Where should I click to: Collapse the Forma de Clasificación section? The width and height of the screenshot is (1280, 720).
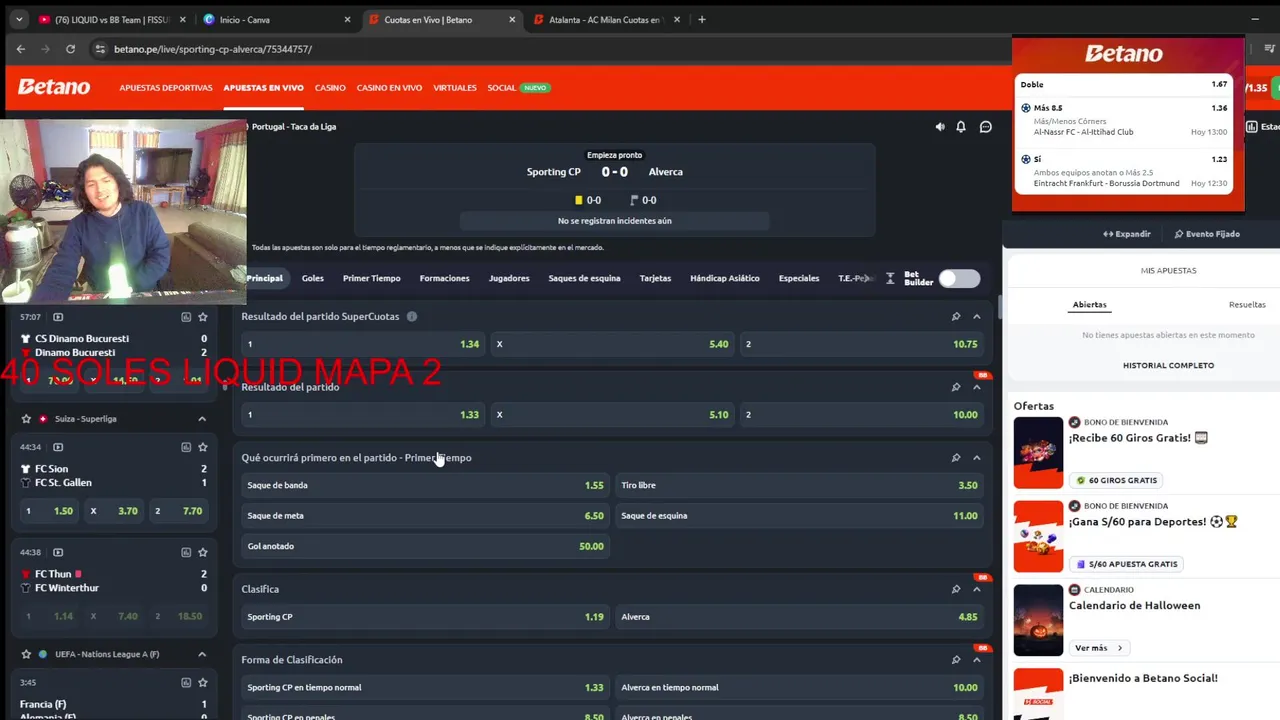tap(977, 660)
